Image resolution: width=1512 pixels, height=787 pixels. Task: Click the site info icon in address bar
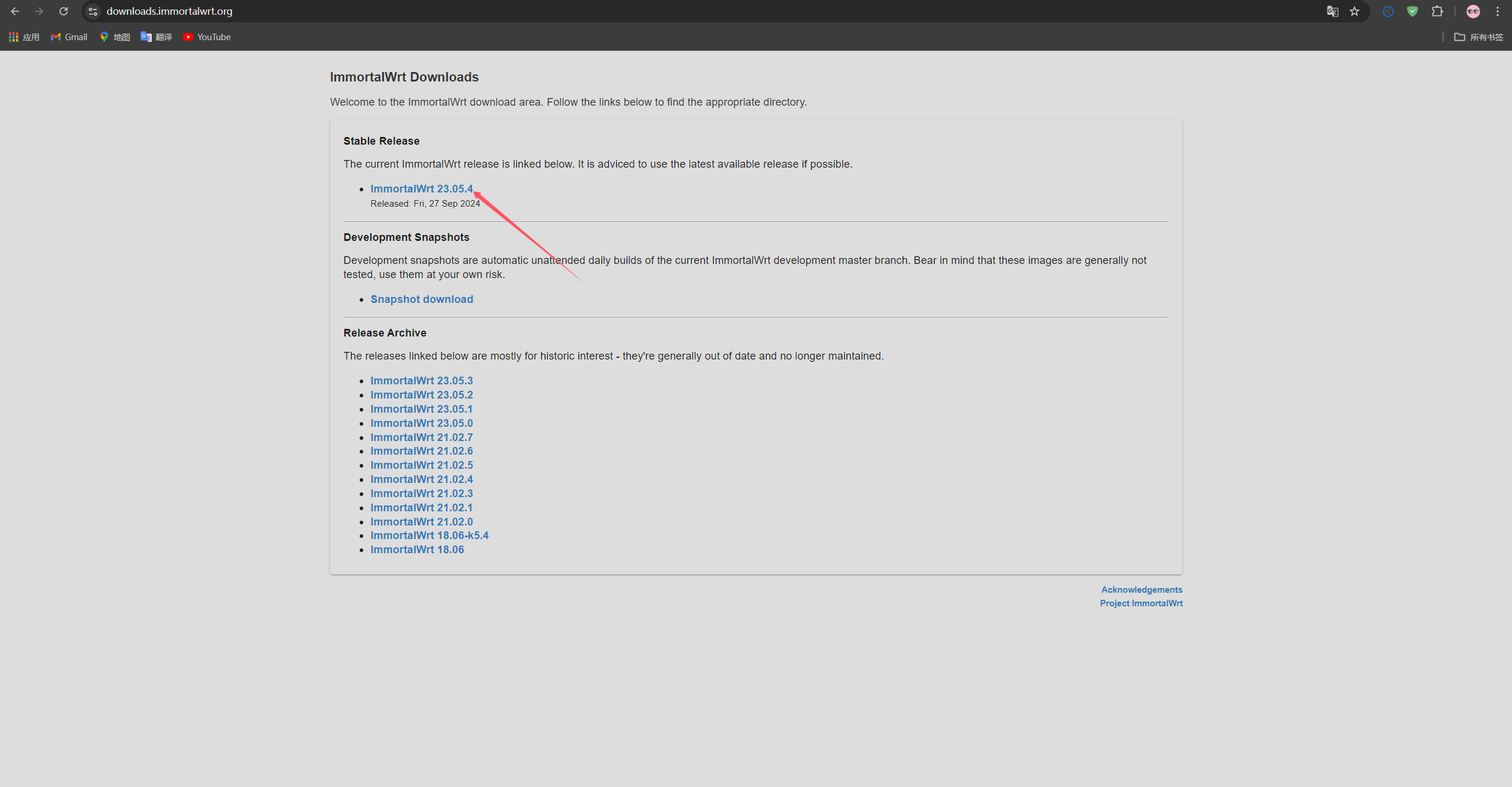pos(93,11)
